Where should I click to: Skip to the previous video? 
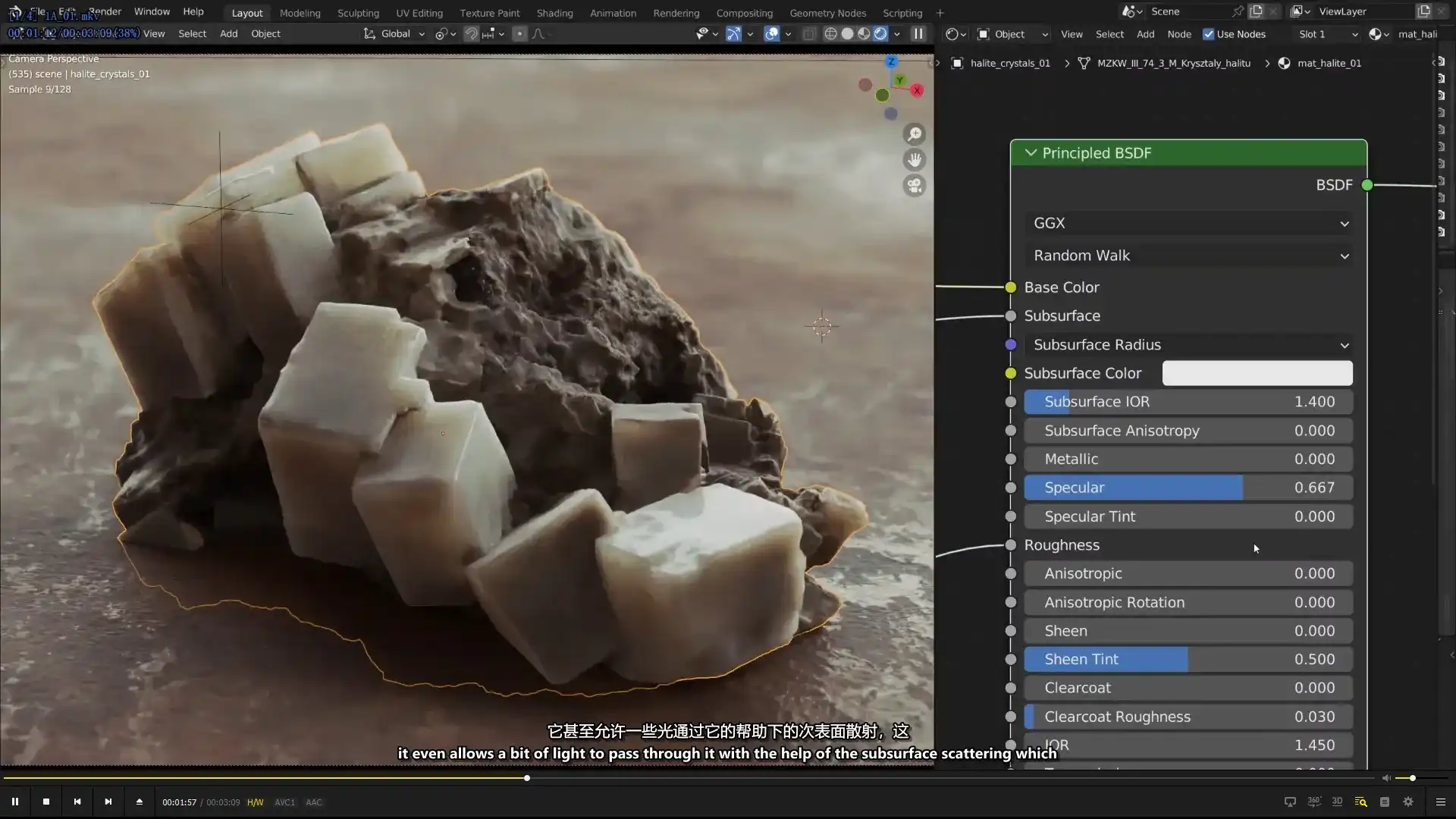click(77, 802)
